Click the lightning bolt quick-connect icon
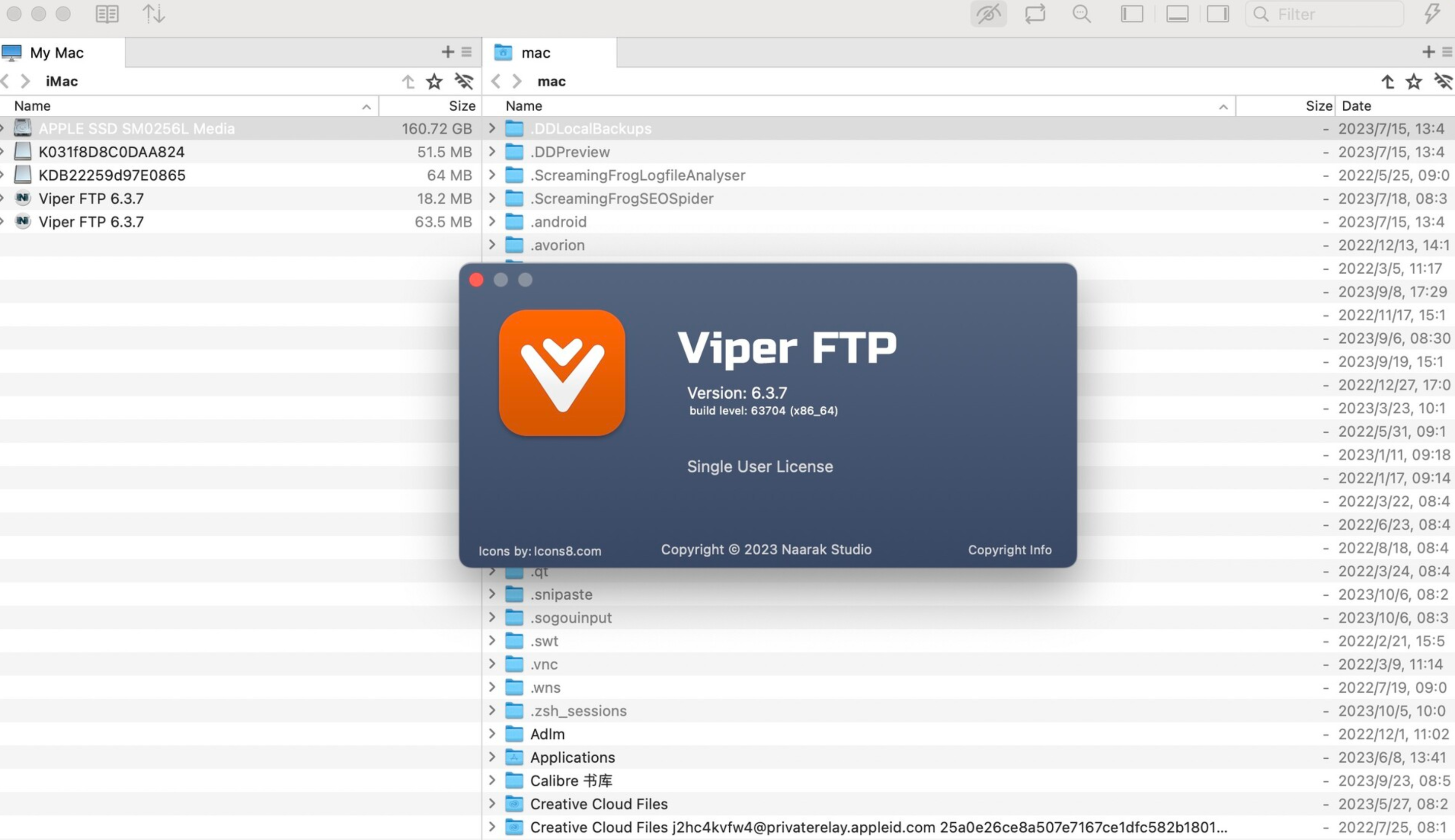The image size is (1455, 840). (1432, 14)
